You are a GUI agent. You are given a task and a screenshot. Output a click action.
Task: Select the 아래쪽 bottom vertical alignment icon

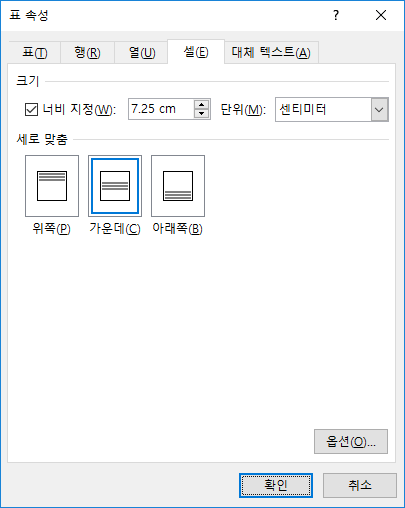pyautogui.click(x=178, y=186)
